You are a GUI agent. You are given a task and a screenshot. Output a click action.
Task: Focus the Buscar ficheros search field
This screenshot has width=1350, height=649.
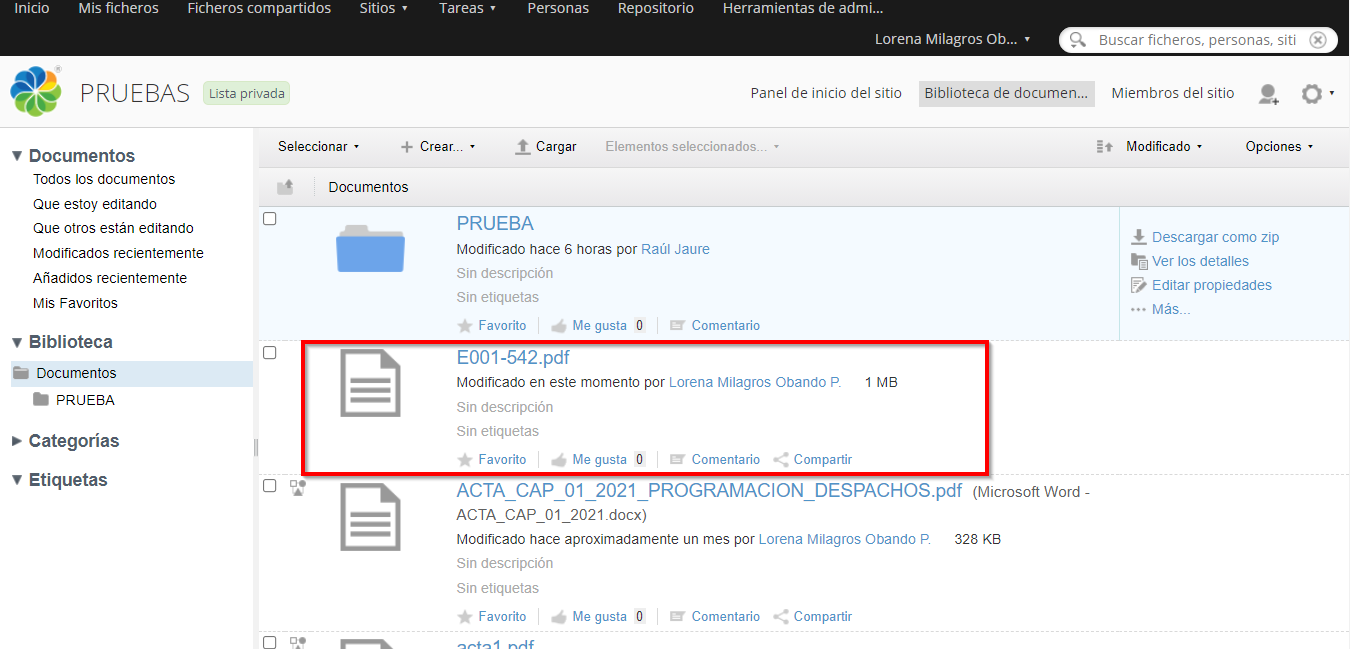coord(1197,40)
